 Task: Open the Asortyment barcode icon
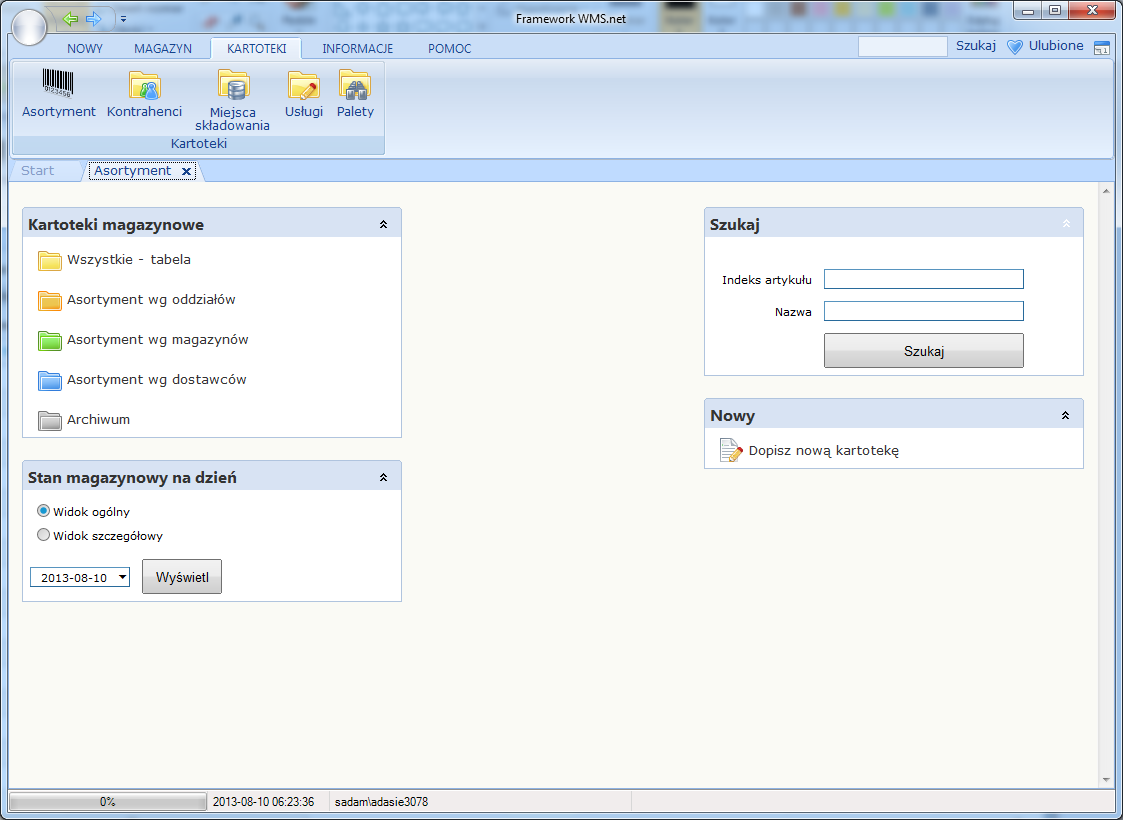click(58, 84)
